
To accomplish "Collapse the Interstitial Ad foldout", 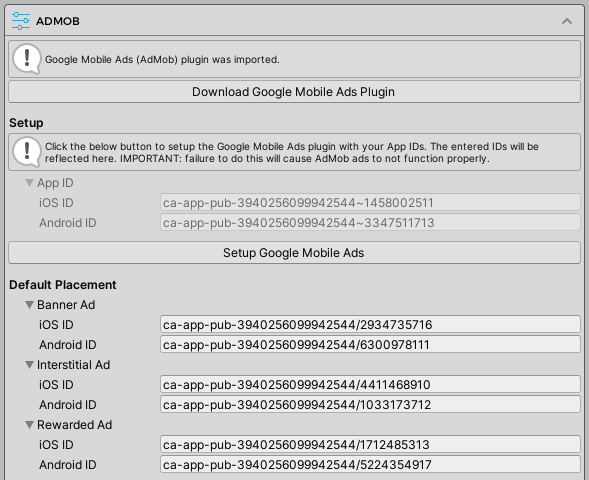I will tap(29, 365).
